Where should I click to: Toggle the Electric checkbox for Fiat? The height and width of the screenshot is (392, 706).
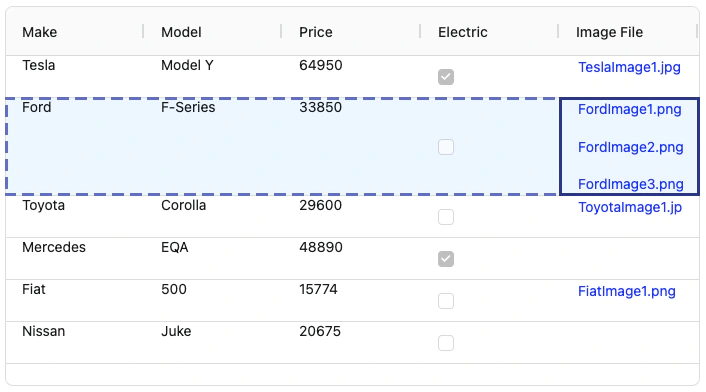point(446,301)
